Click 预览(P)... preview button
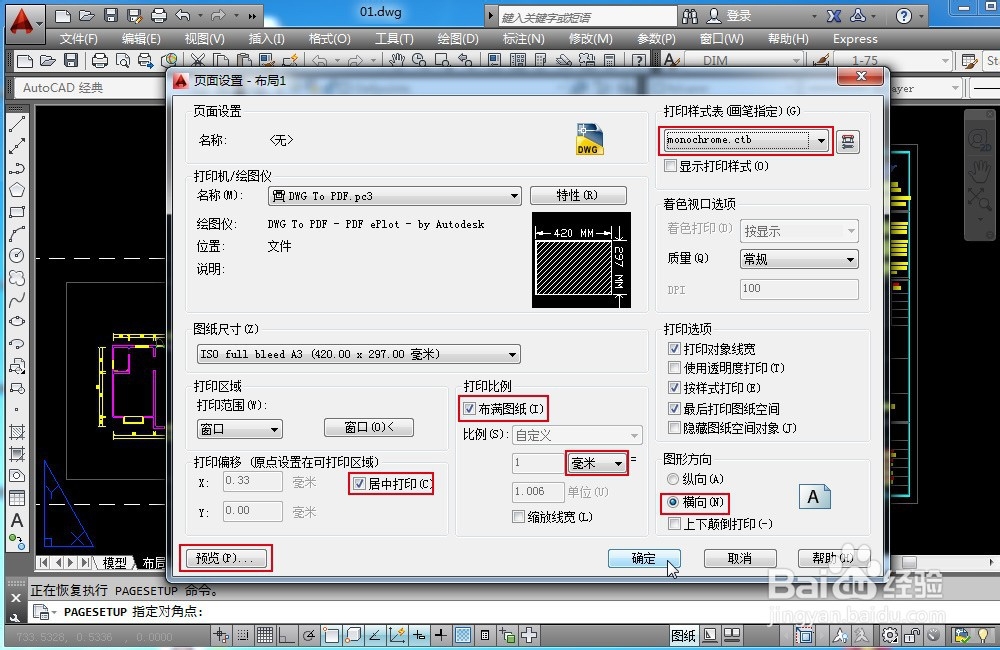 point(224,558)
